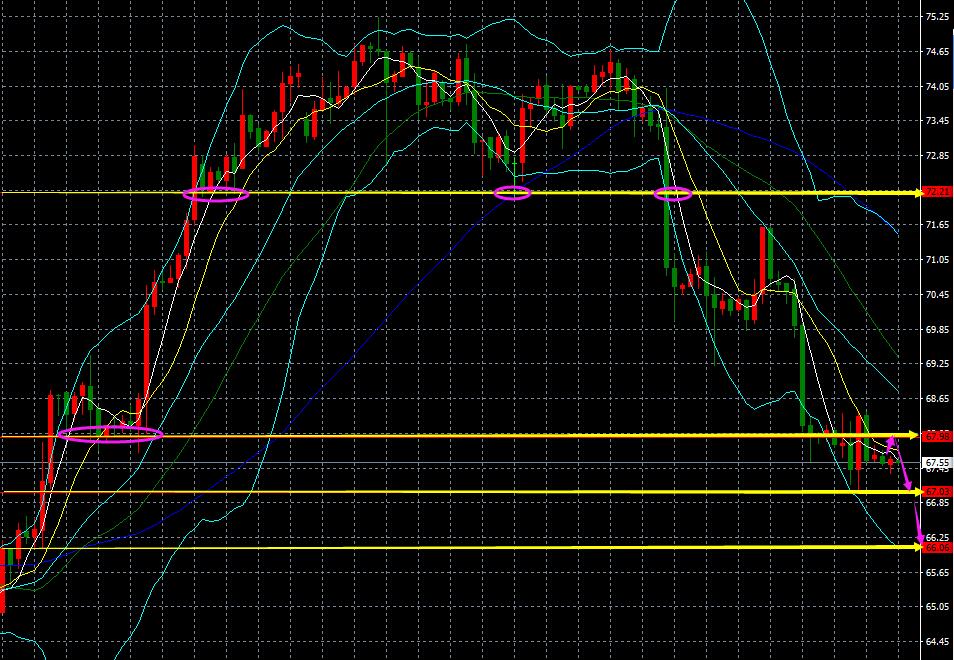Select the 74.65 price scale value
954x660 pixels.
click(x=937, y=52)
